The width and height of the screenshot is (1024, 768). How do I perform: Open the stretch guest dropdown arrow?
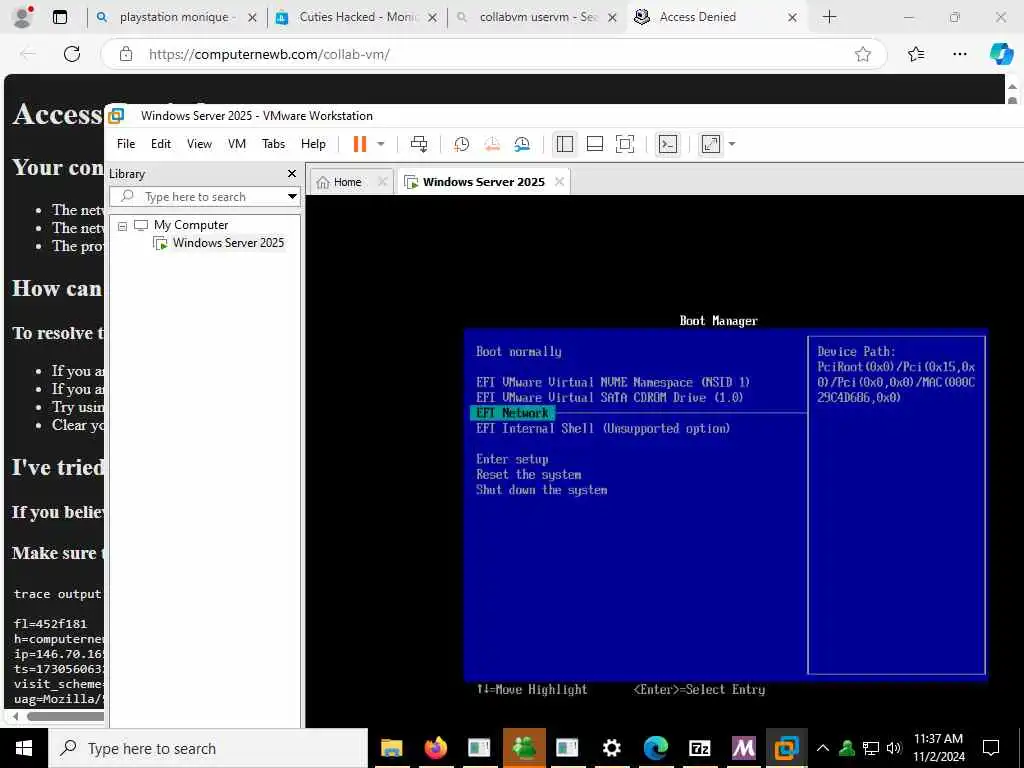(732, 144)
